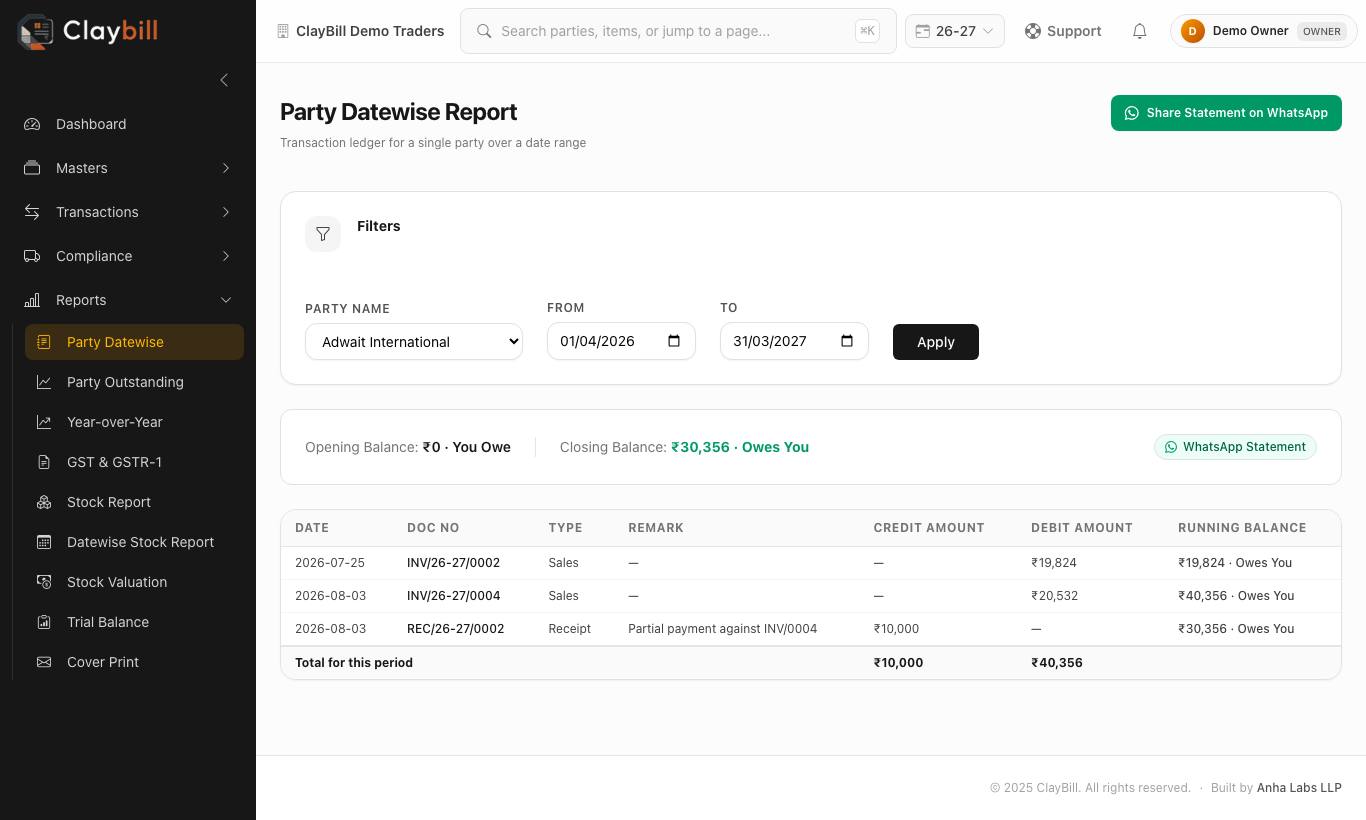Open the To date calendar picker

tap(847, 341)
